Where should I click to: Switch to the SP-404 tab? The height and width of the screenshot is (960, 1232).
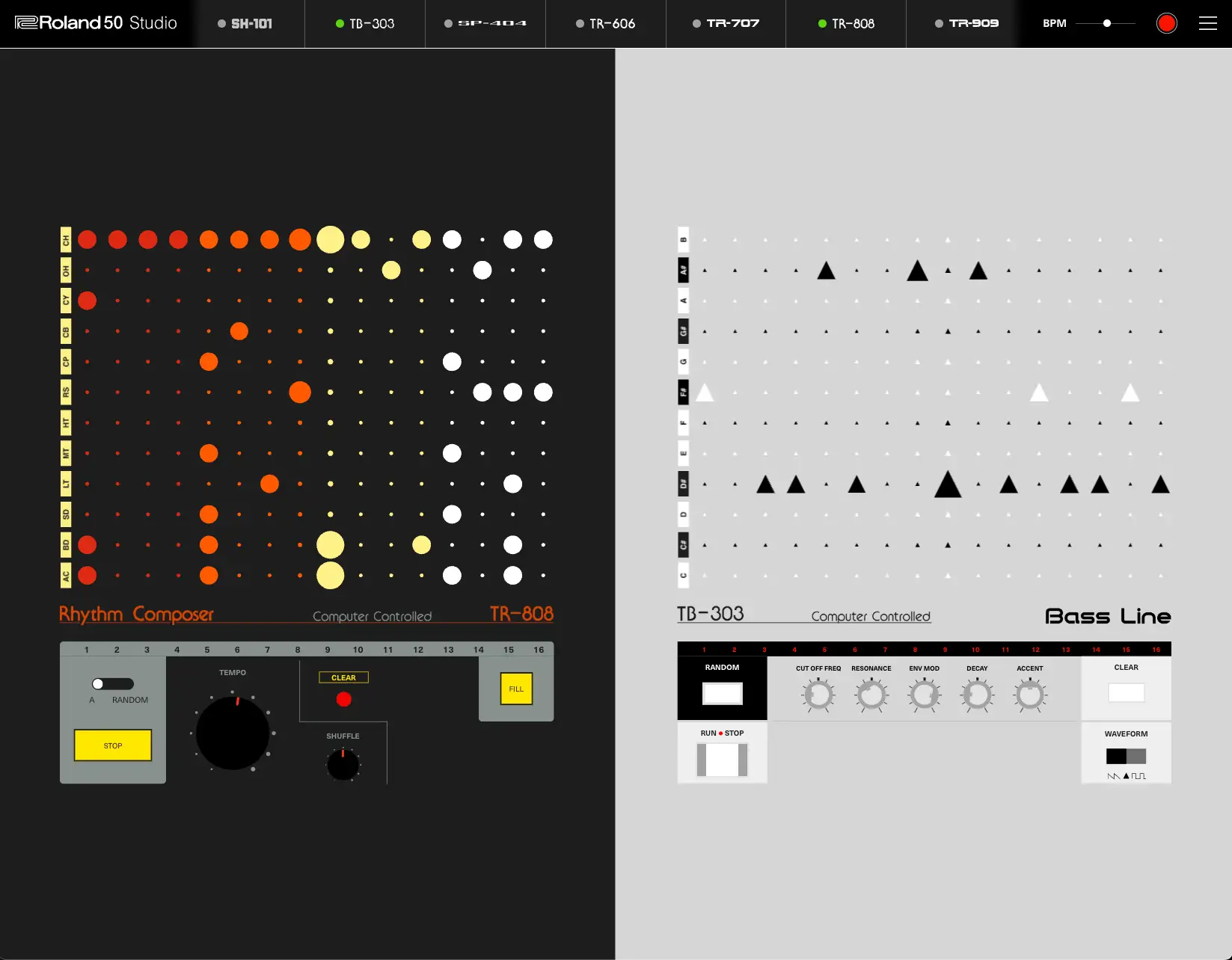click(485, 24)
